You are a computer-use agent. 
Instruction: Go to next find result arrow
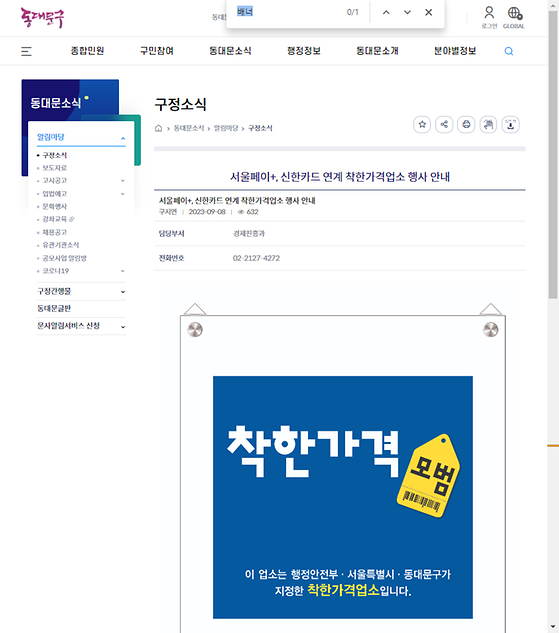click(x=408, y=12)
